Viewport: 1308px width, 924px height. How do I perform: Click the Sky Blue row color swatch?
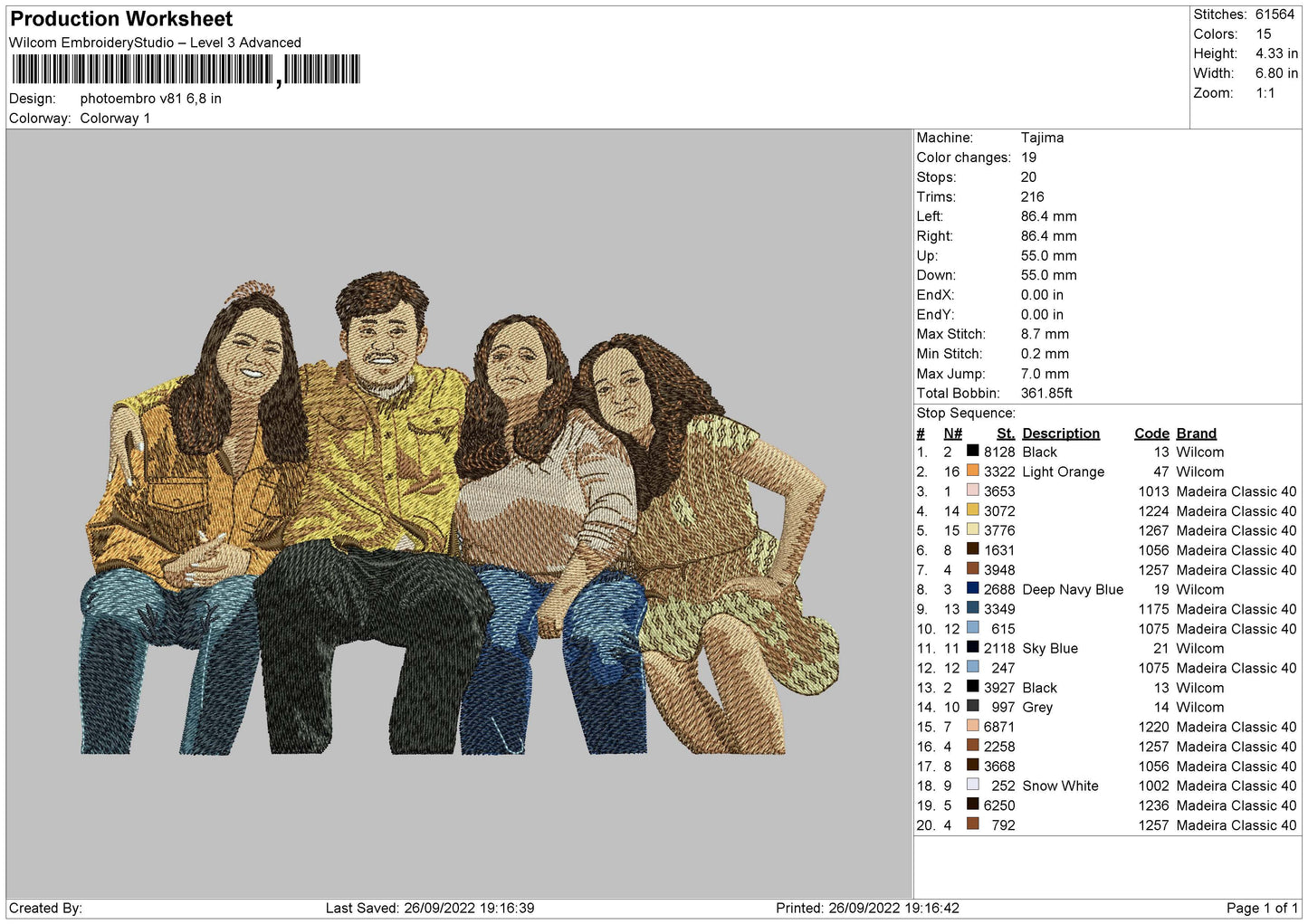coord(972,647)
